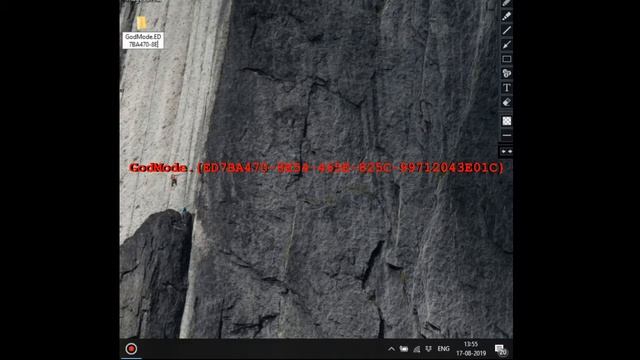Select the rectangle shape tool
This screenshot has height=360, width=640.
[507, 59]
